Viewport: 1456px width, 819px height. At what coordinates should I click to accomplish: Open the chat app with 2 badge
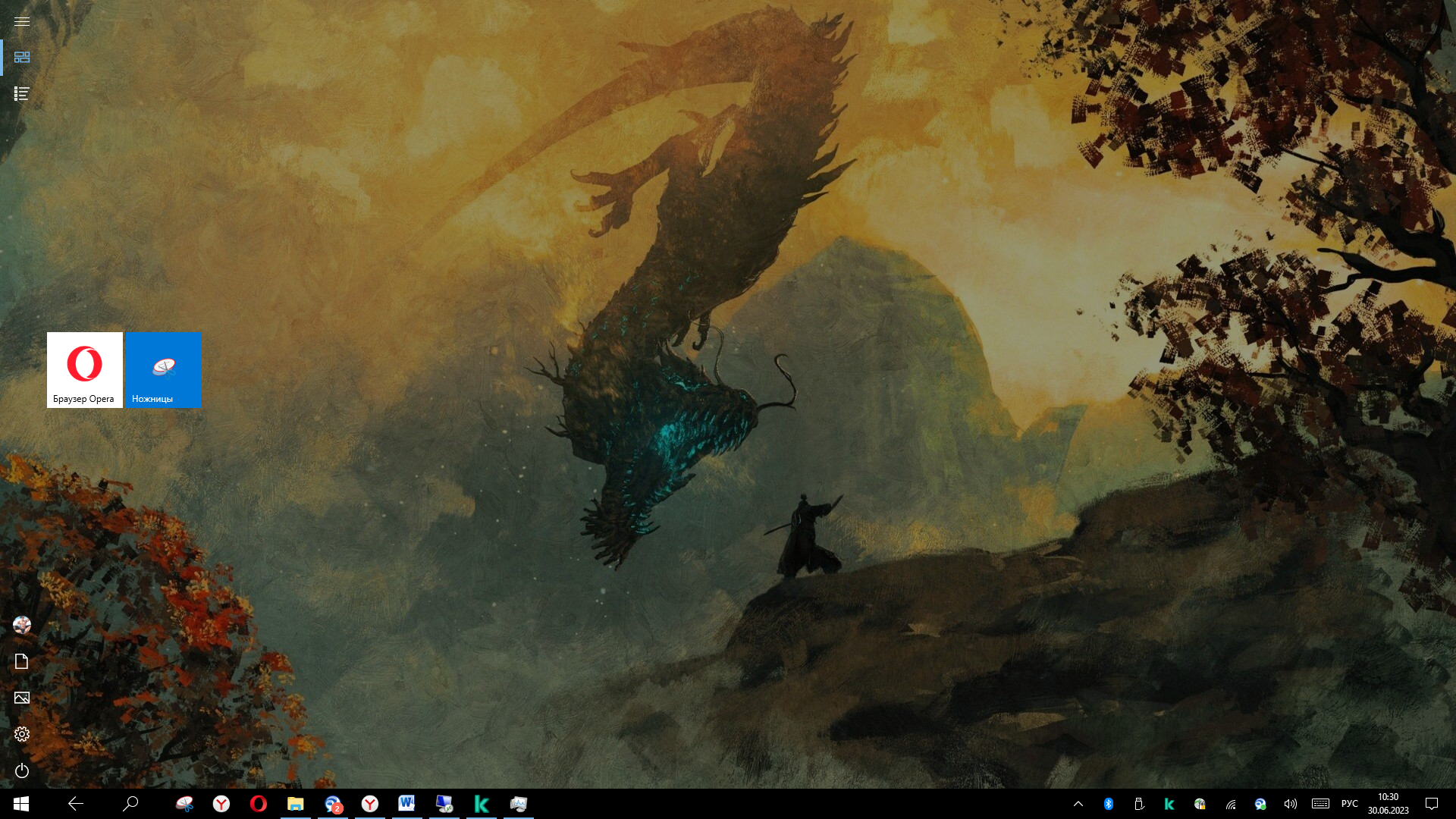(333, 804)
